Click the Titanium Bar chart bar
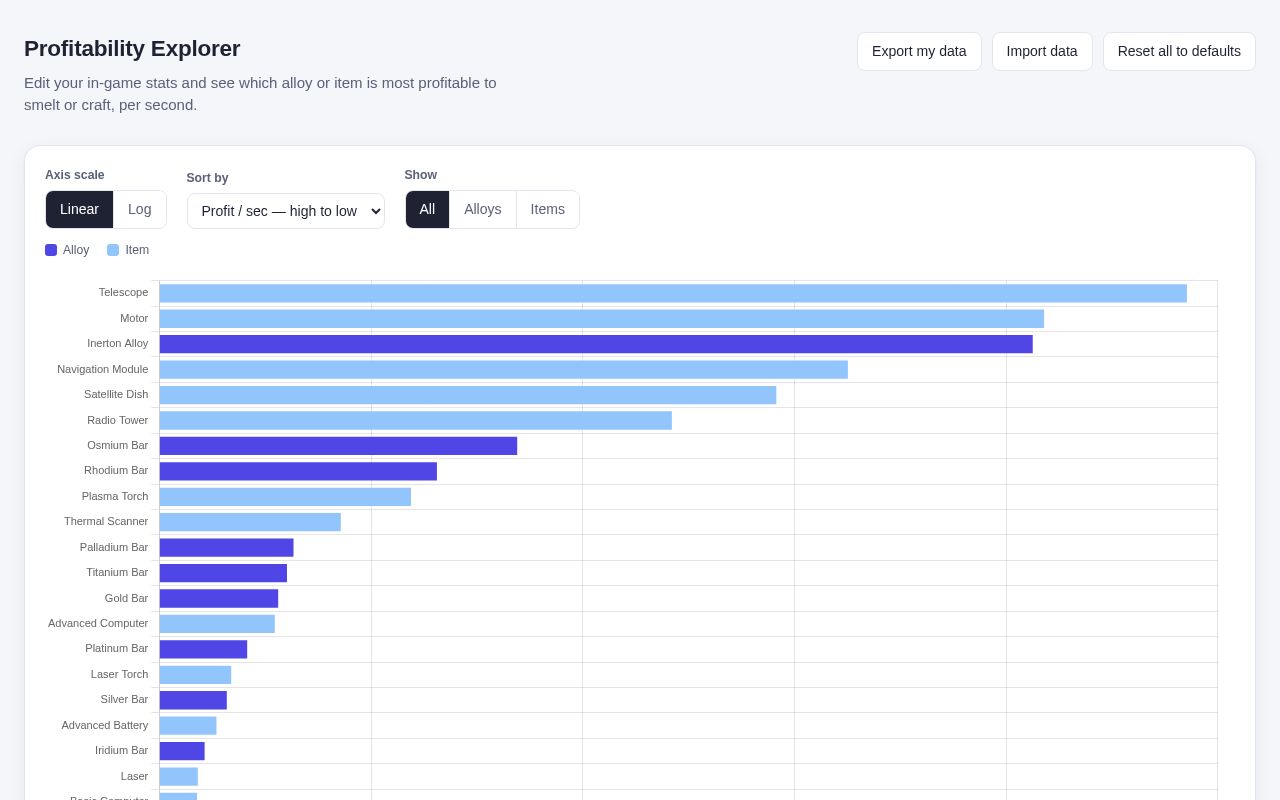 223,573
